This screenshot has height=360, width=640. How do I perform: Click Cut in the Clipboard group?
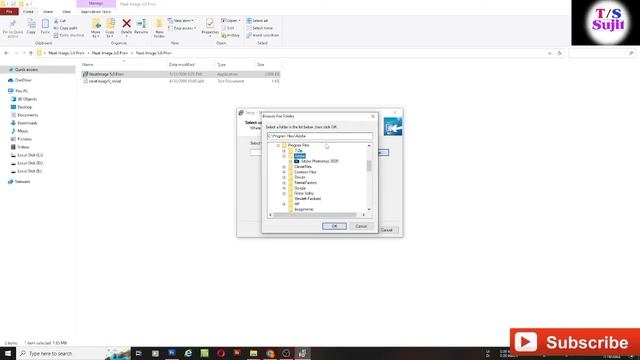(x=60, y=20)
